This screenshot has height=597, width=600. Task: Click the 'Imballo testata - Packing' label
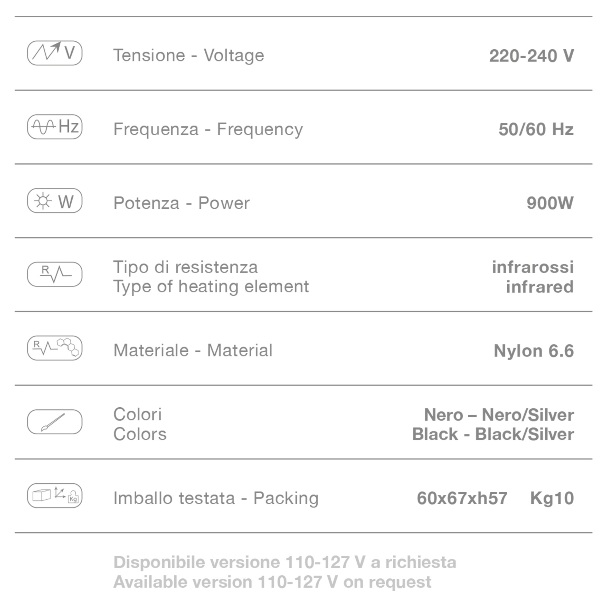click(216, 498)
